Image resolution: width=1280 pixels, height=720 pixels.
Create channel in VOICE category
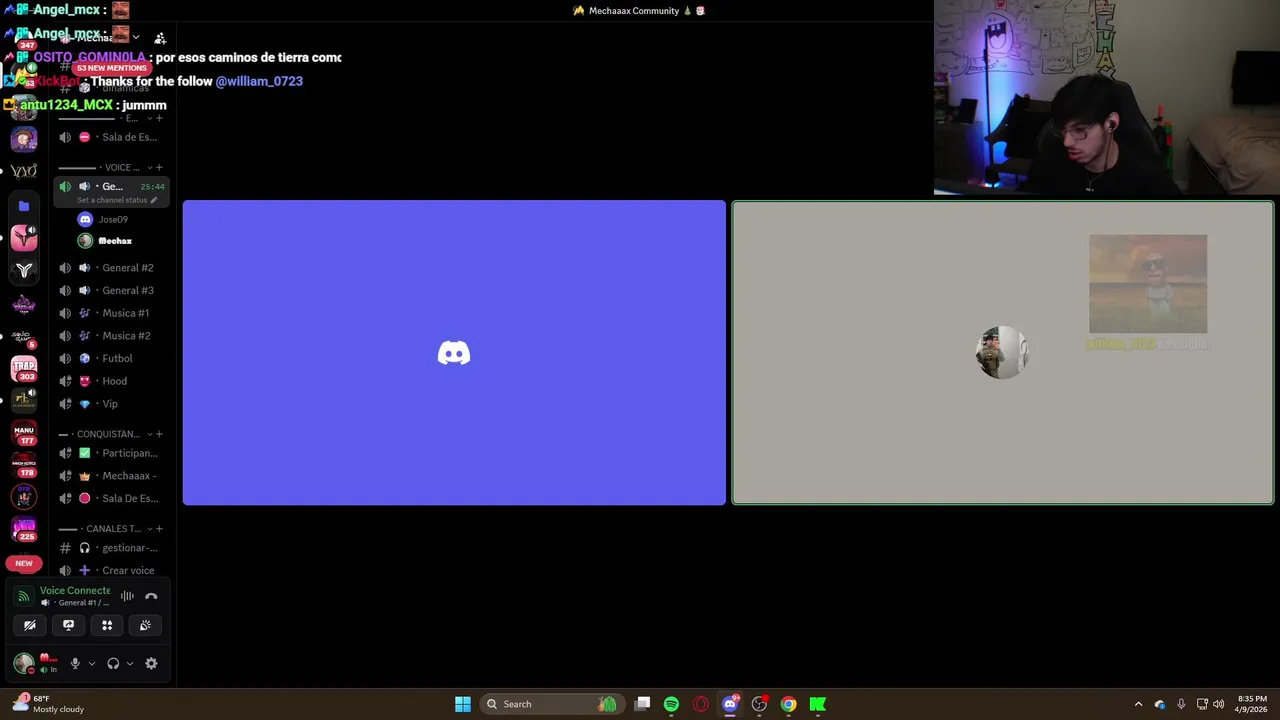(159, 167)
